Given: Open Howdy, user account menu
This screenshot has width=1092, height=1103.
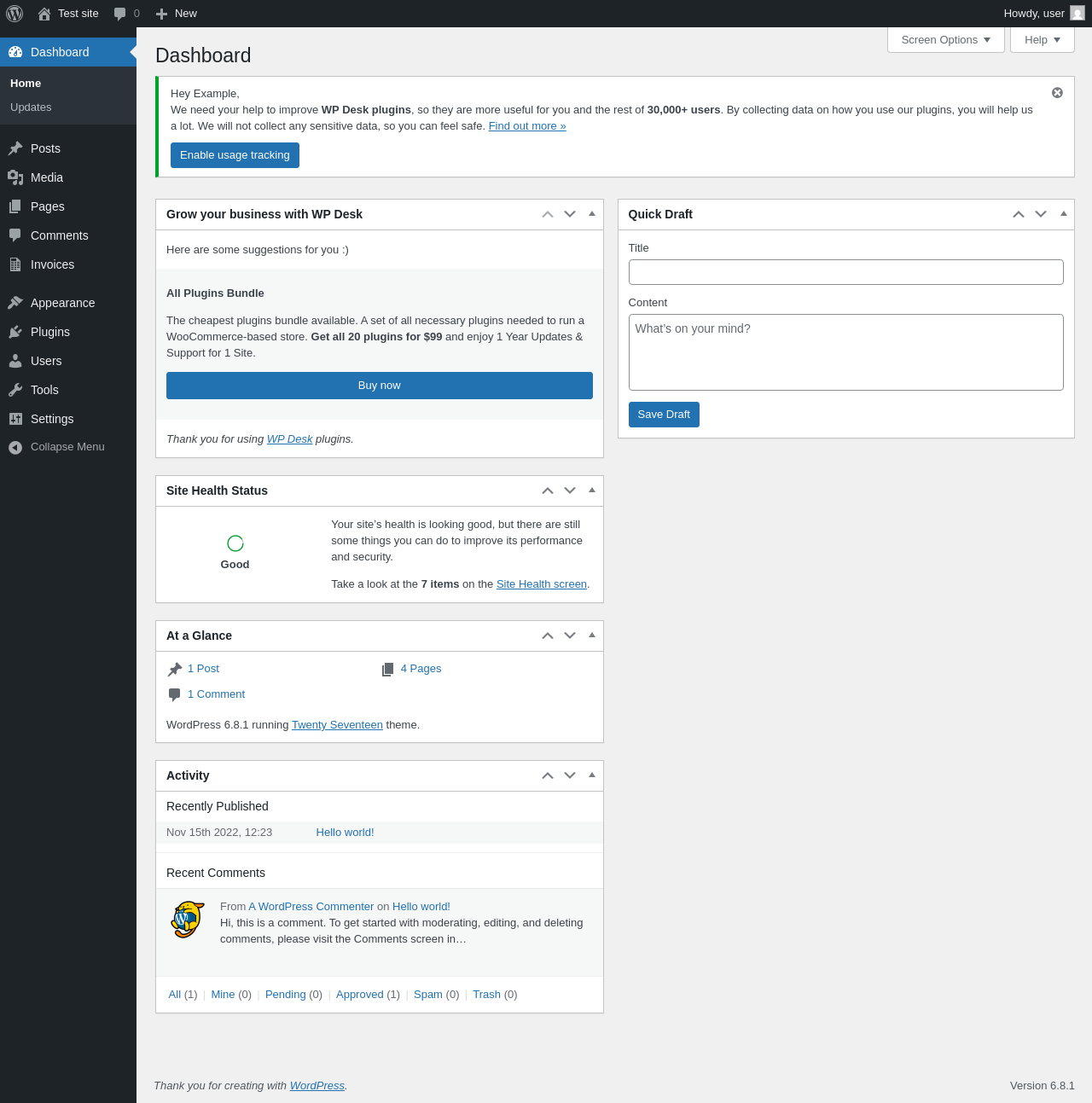Looking at the screenshot, I should 1043,14.
